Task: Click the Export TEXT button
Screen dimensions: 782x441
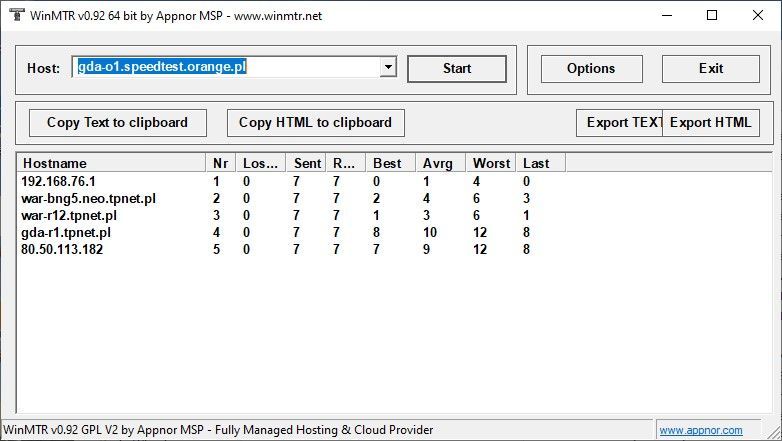Action: click(x=619, y=123)
